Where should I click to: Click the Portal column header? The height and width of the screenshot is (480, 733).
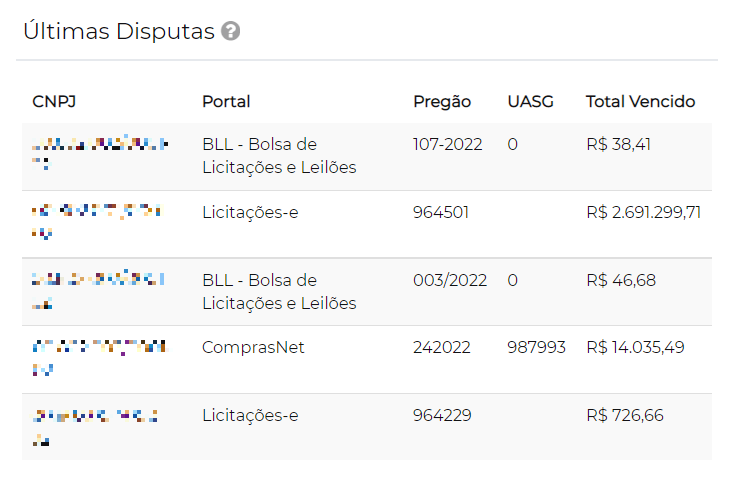click(226, 102)
